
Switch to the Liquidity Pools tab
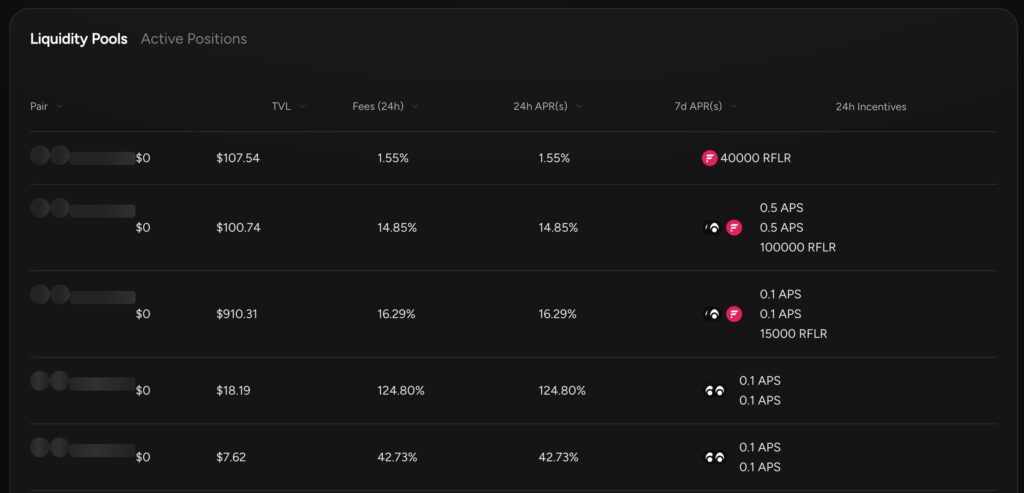click(79, 39)
